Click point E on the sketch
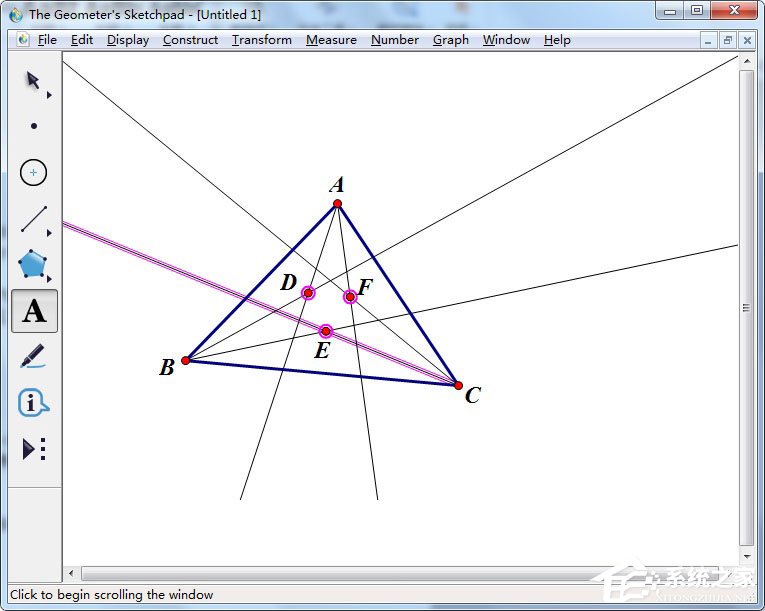Screen dimensions: 765x611 325,331
